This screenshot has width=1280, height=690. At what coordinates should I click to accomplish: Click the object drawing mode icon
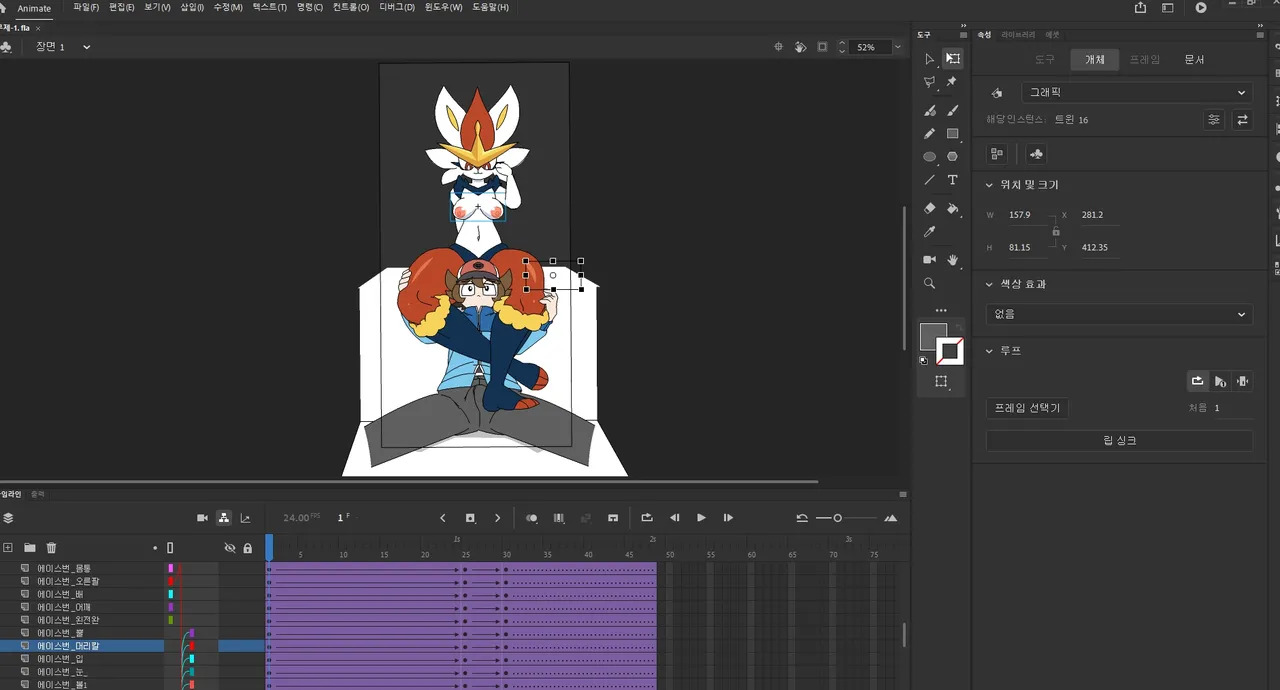pyautogui.click(x=941, y=382)
